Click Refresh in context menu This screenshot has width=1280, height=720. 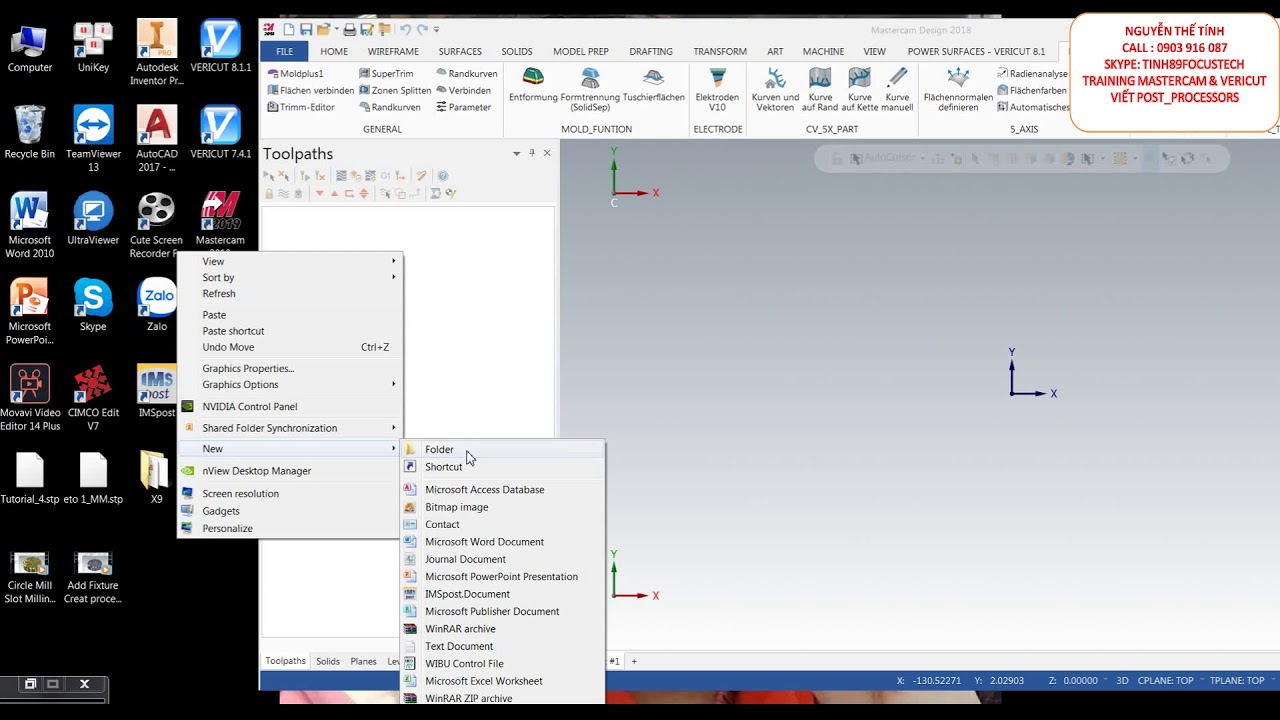click(x=290, y=294)
